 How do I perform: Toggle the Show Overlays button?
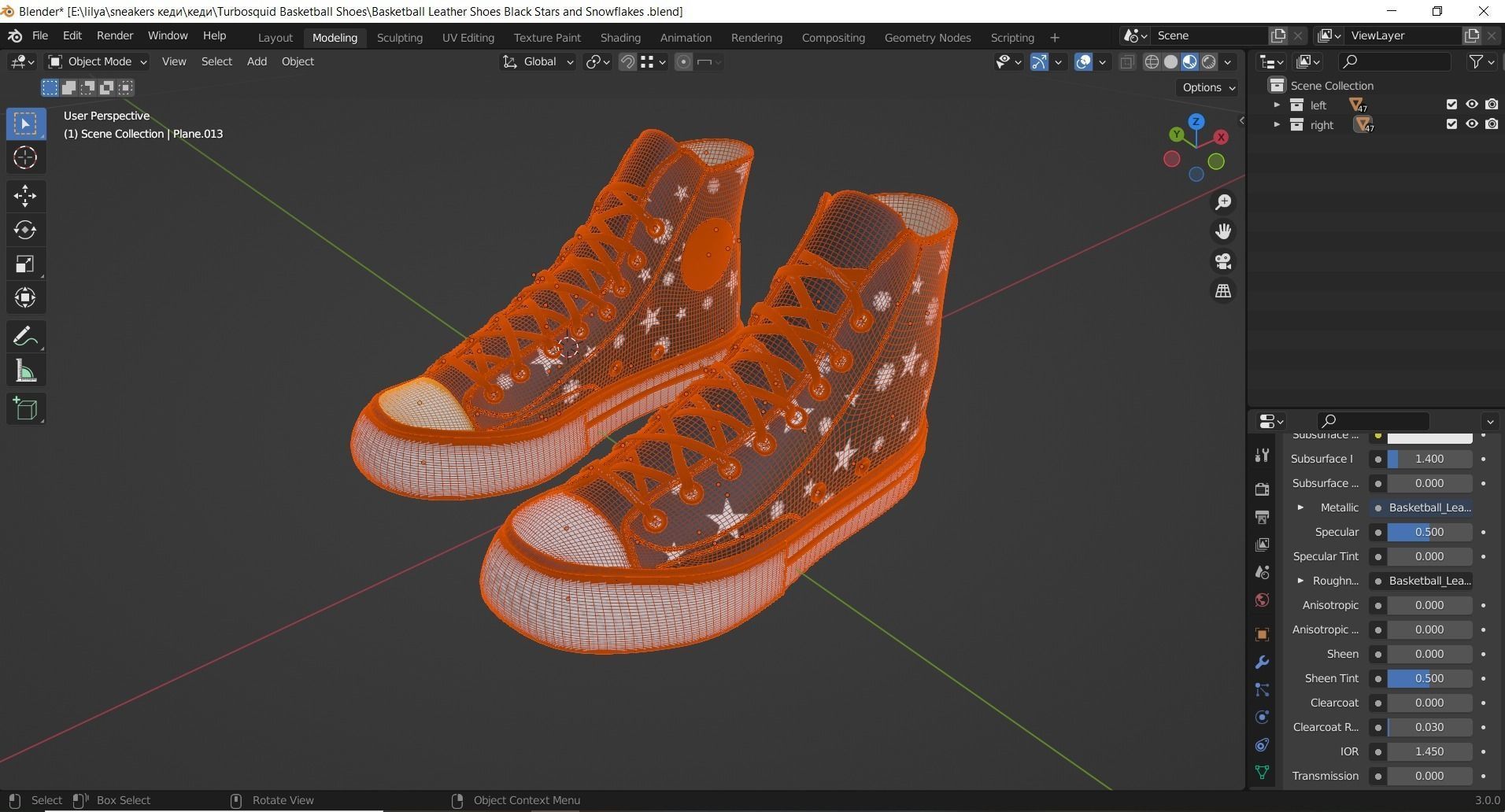1083,62
